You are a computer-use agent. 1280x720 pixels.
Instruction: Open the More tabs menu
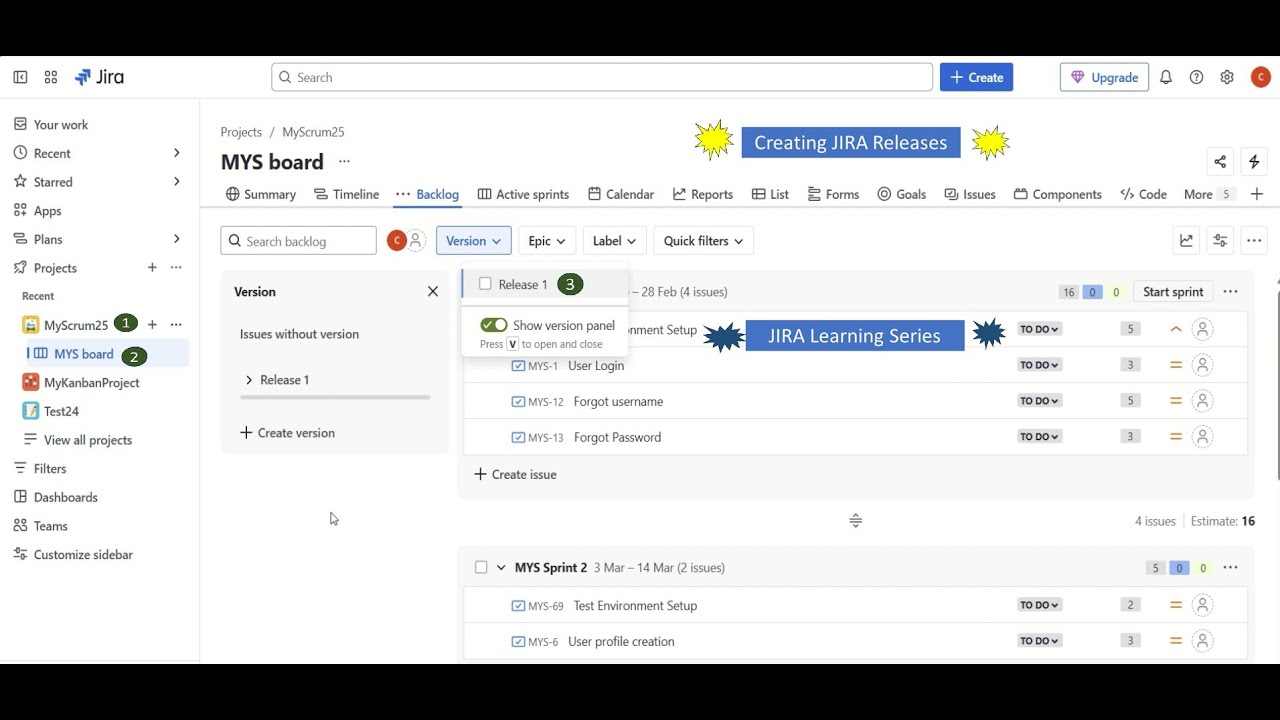pyautogui.click(x=1208, y=194)
